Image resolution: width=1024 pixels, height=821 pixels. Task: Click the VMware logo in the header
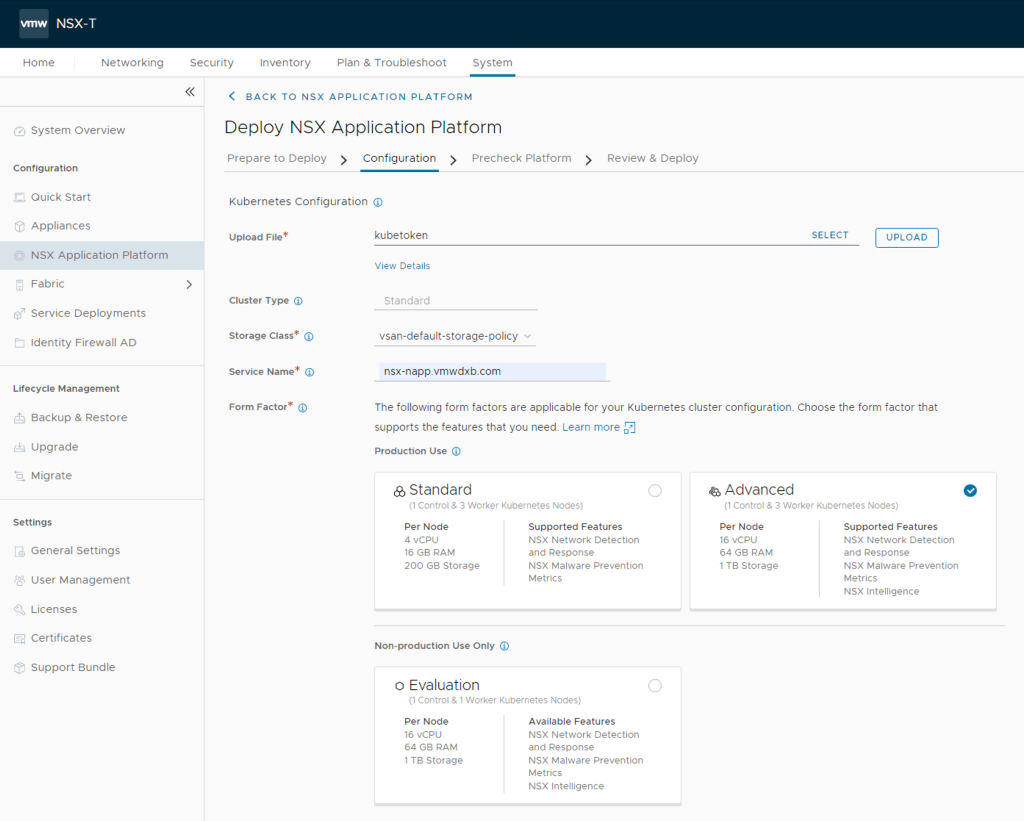pyautogui.click(x=33, y=23)
